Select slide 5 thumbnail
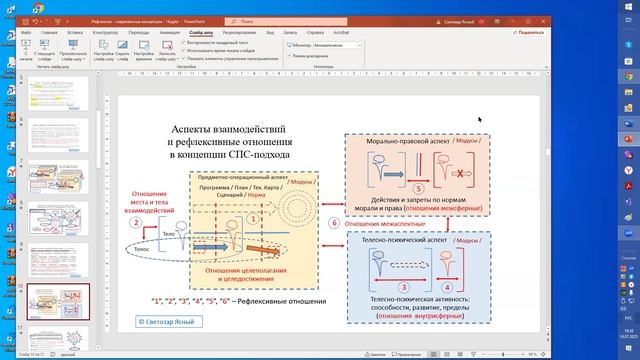The height and width of the screenshot is (360, 640). 58,93
